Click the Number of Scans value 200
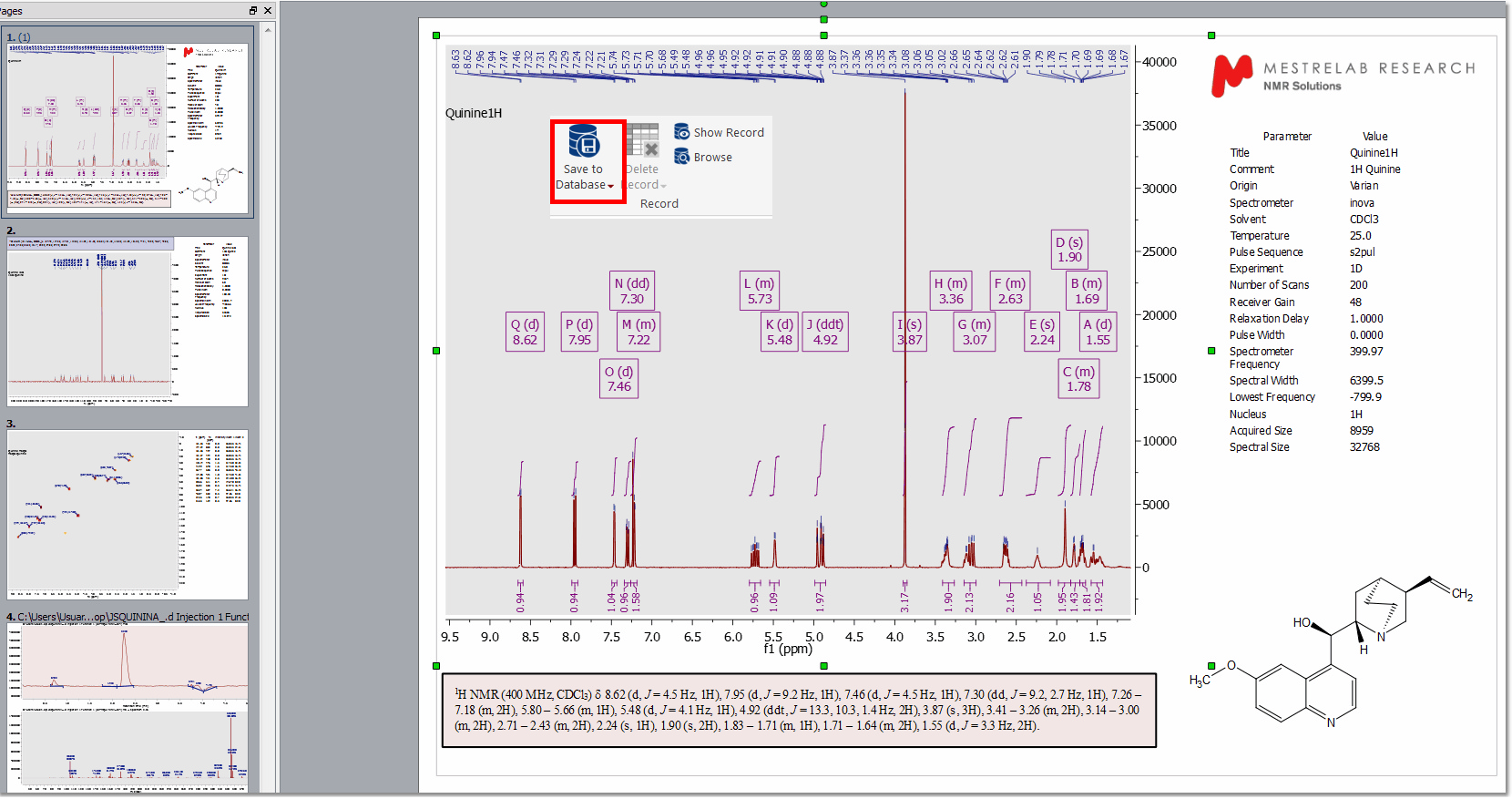1512x799 pixels. point(1359,284)
